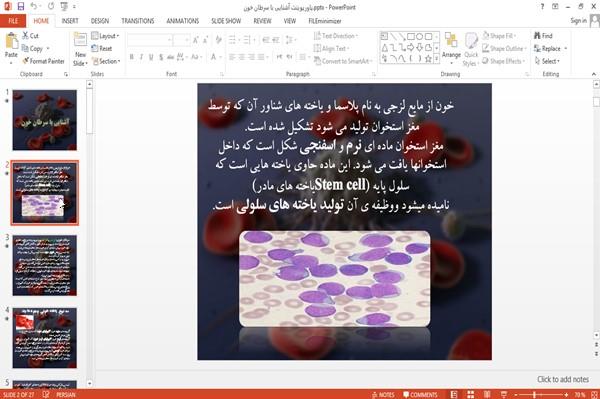This screenshot has width=600, height=399.
Task: Open the Layout dropdown
Action: pyautogui.click(x=105, y=36)
